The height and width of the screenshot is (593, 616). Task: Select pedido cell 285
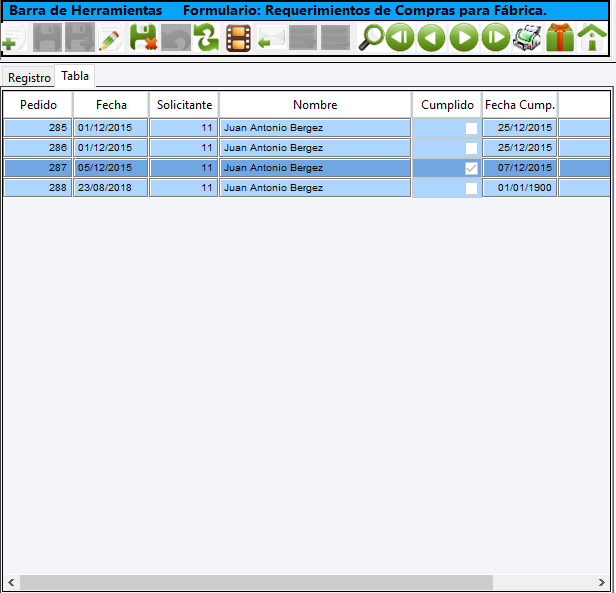(x=38, y=128)
